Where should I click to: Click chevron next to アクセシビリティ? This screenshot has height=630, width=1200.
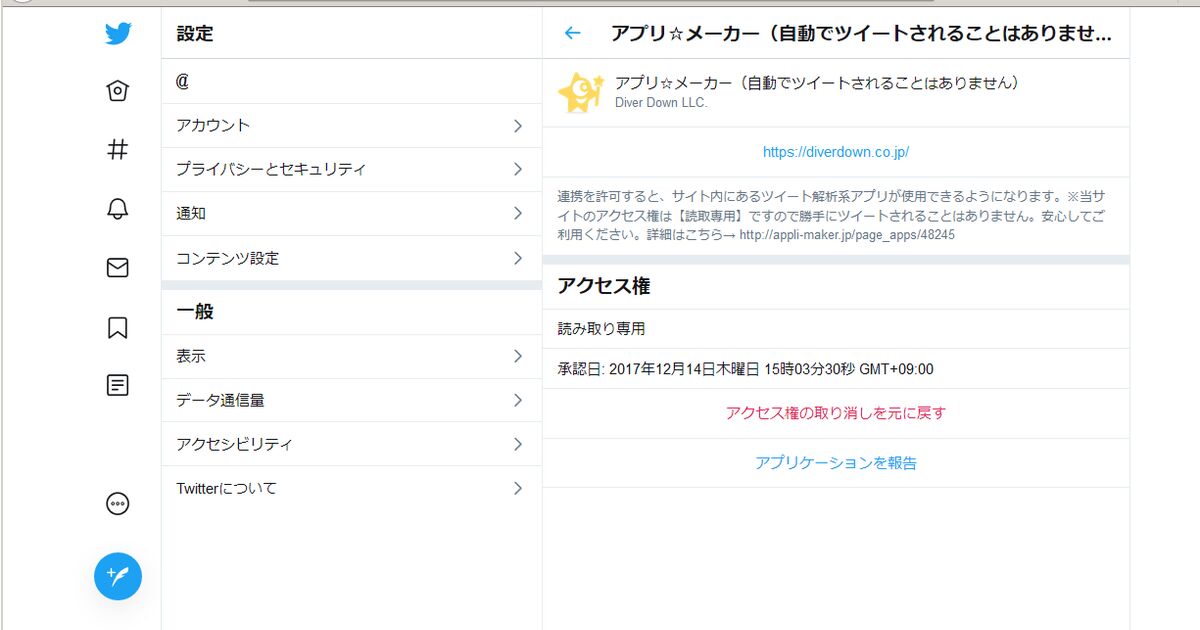tap(518, 444)
